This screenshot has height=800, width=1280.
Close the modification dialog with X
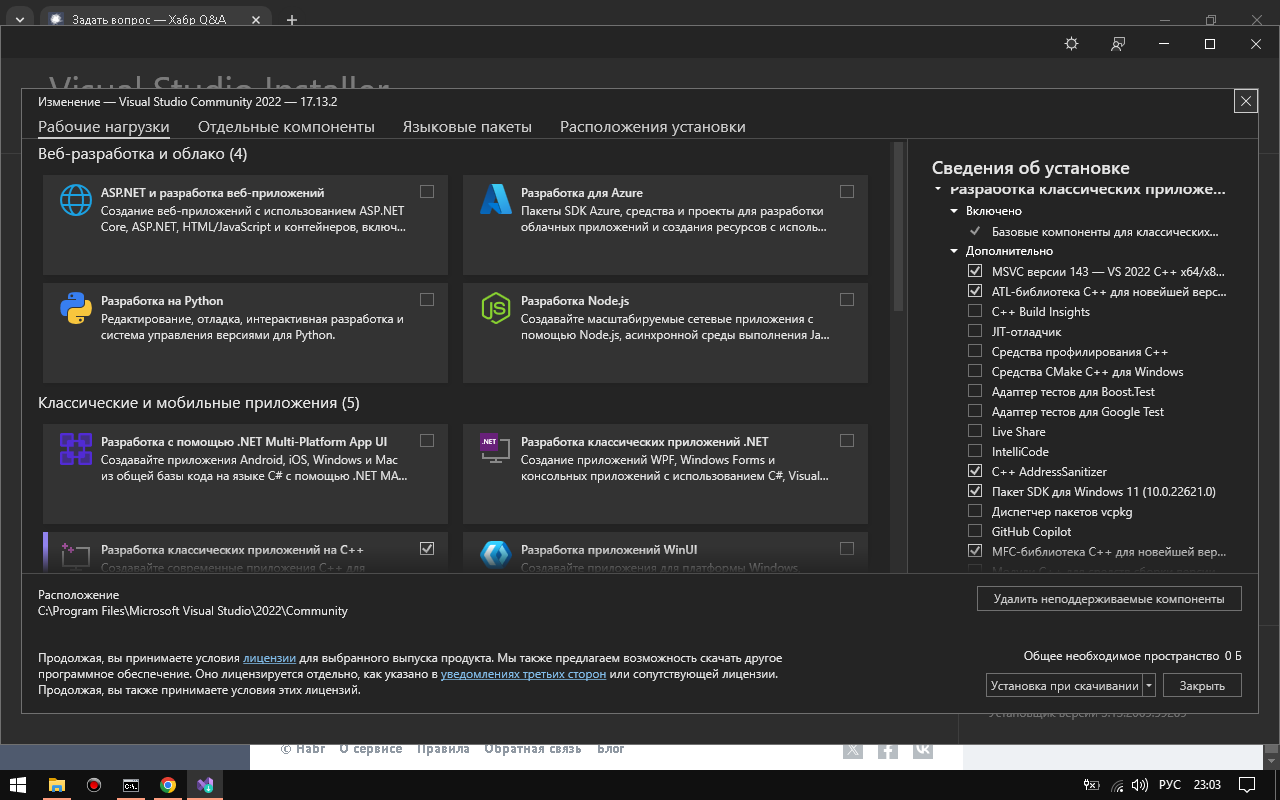click(x=1245, y=101)
